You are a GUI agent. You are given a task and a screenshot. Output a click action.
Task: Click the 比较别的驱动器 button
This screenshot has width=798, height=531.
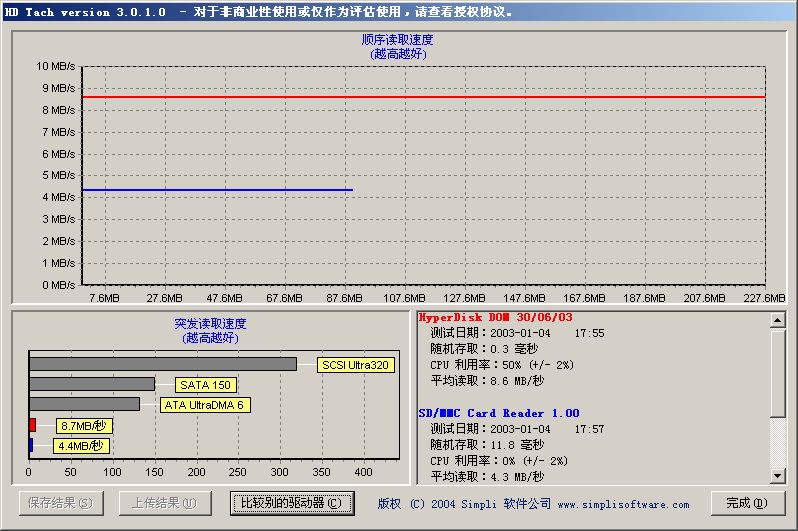pyautogui.click(x=291, y=503)
